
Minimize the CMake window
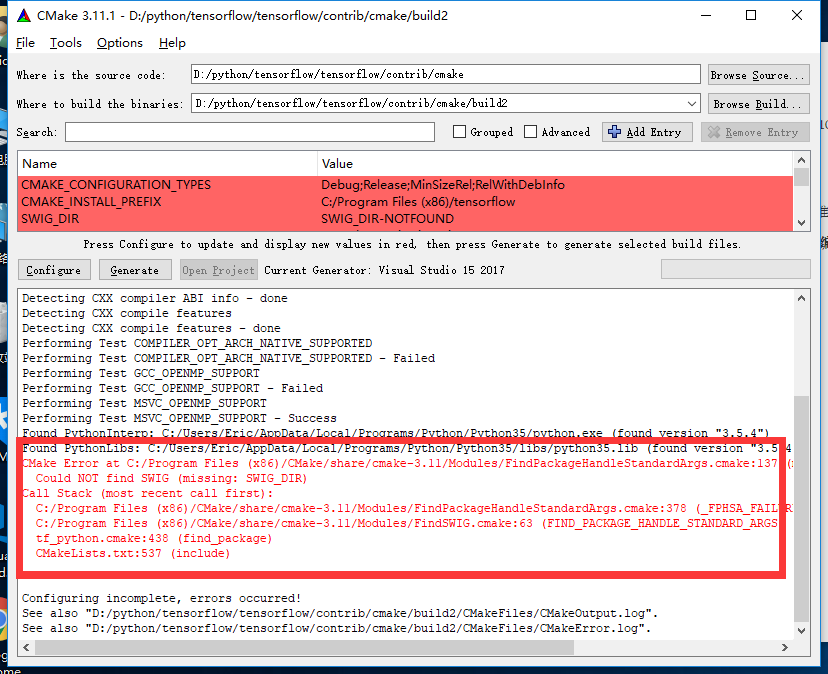704,16
